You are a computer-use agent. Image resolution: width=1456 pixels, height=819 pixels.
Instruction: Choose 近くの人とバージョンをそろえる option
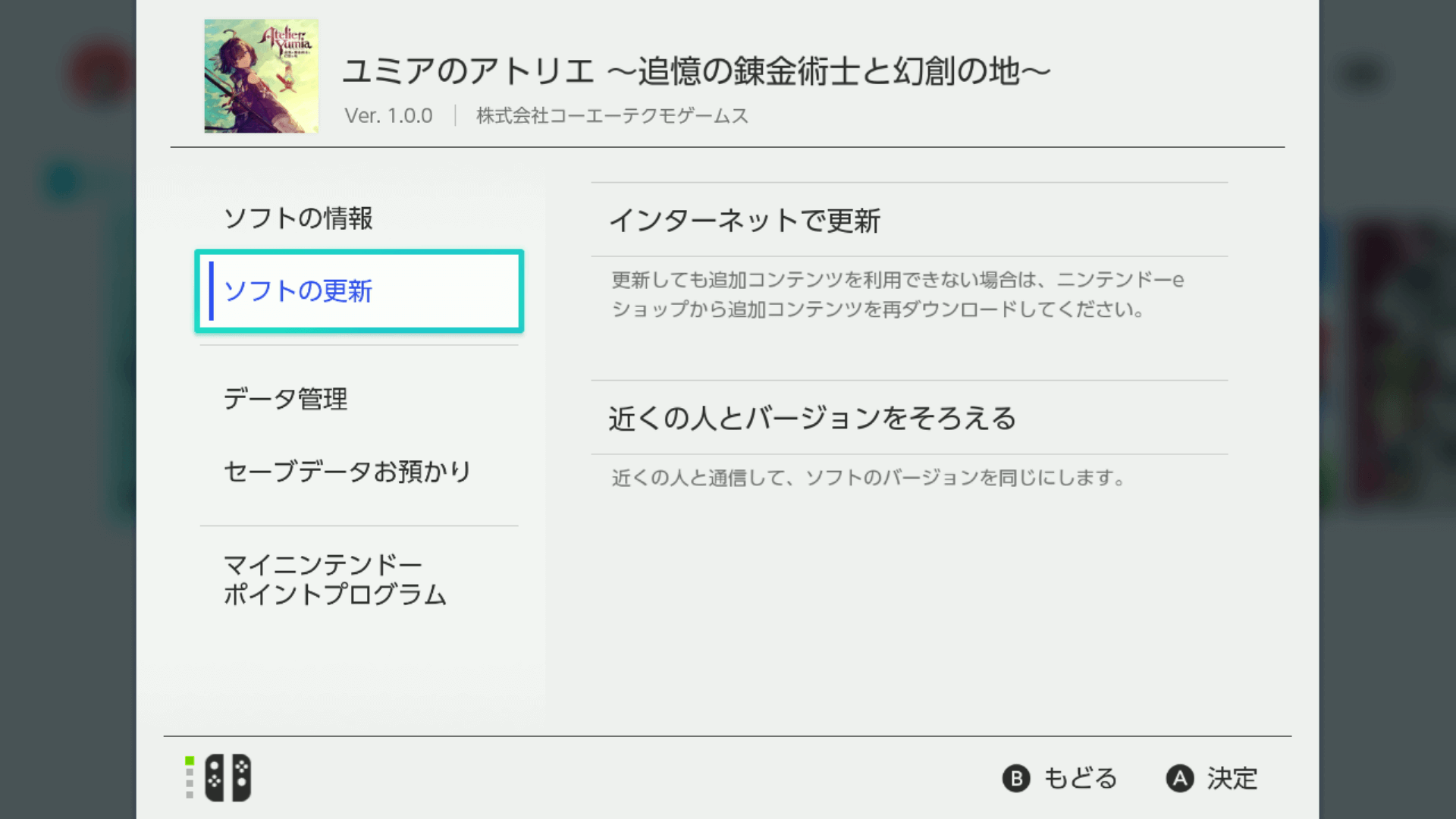coord(812,418)
